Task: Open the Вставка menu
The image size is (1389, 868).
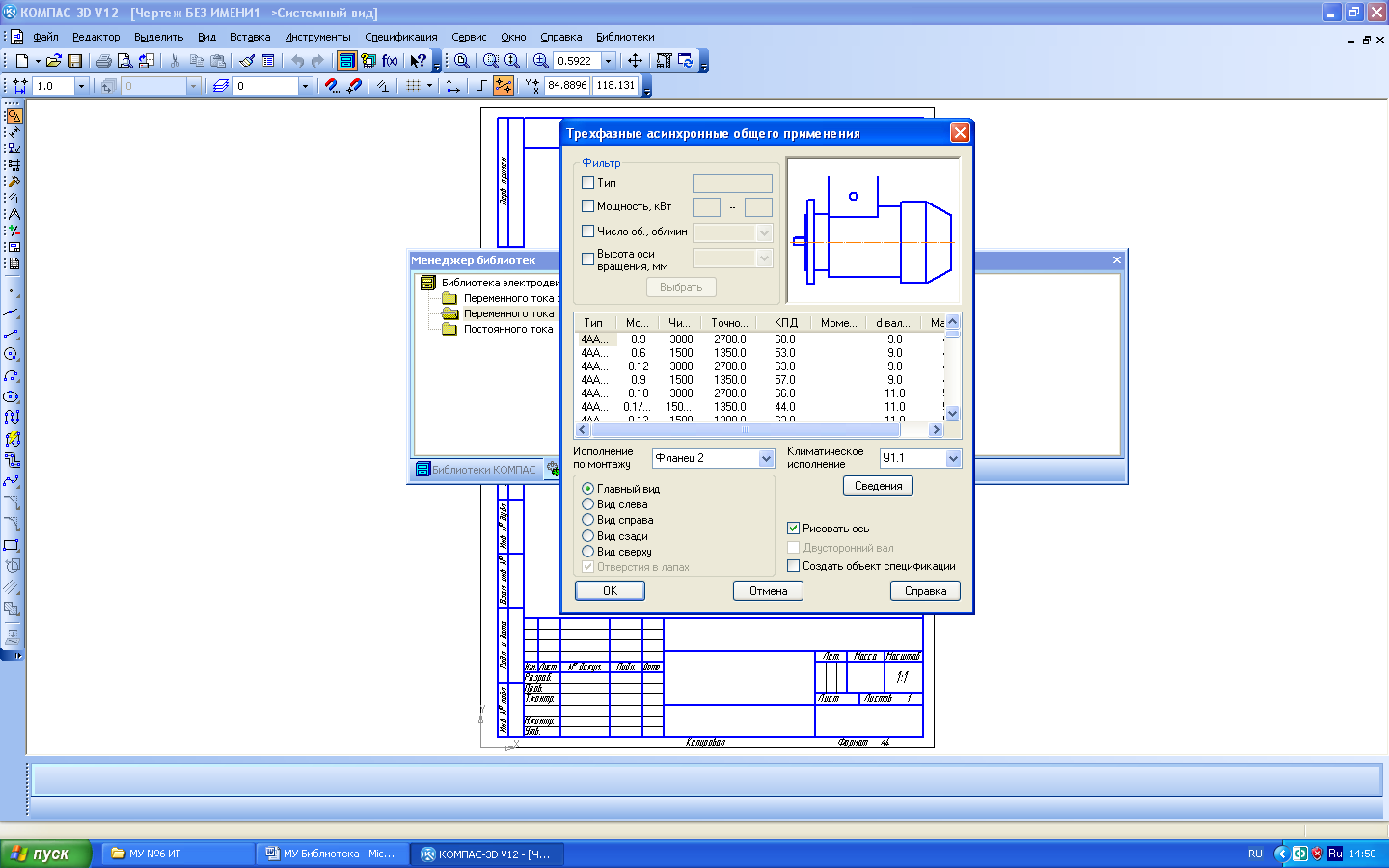Action: click(250, 37)
